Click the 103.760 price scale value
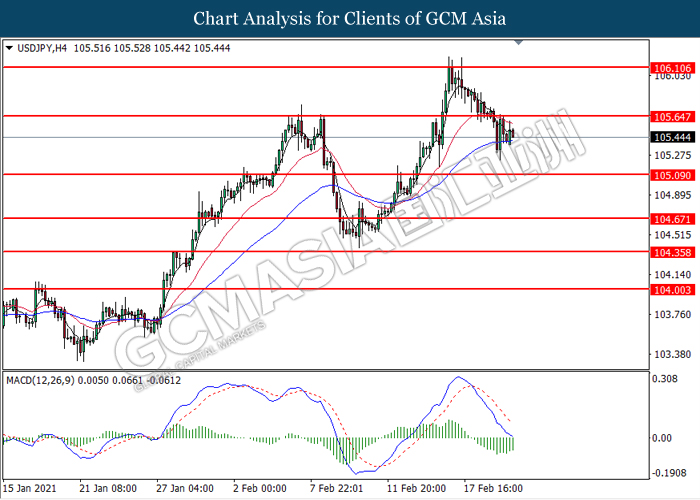The image size is (700, 500). pyautogui.click(x=672, y=315)
